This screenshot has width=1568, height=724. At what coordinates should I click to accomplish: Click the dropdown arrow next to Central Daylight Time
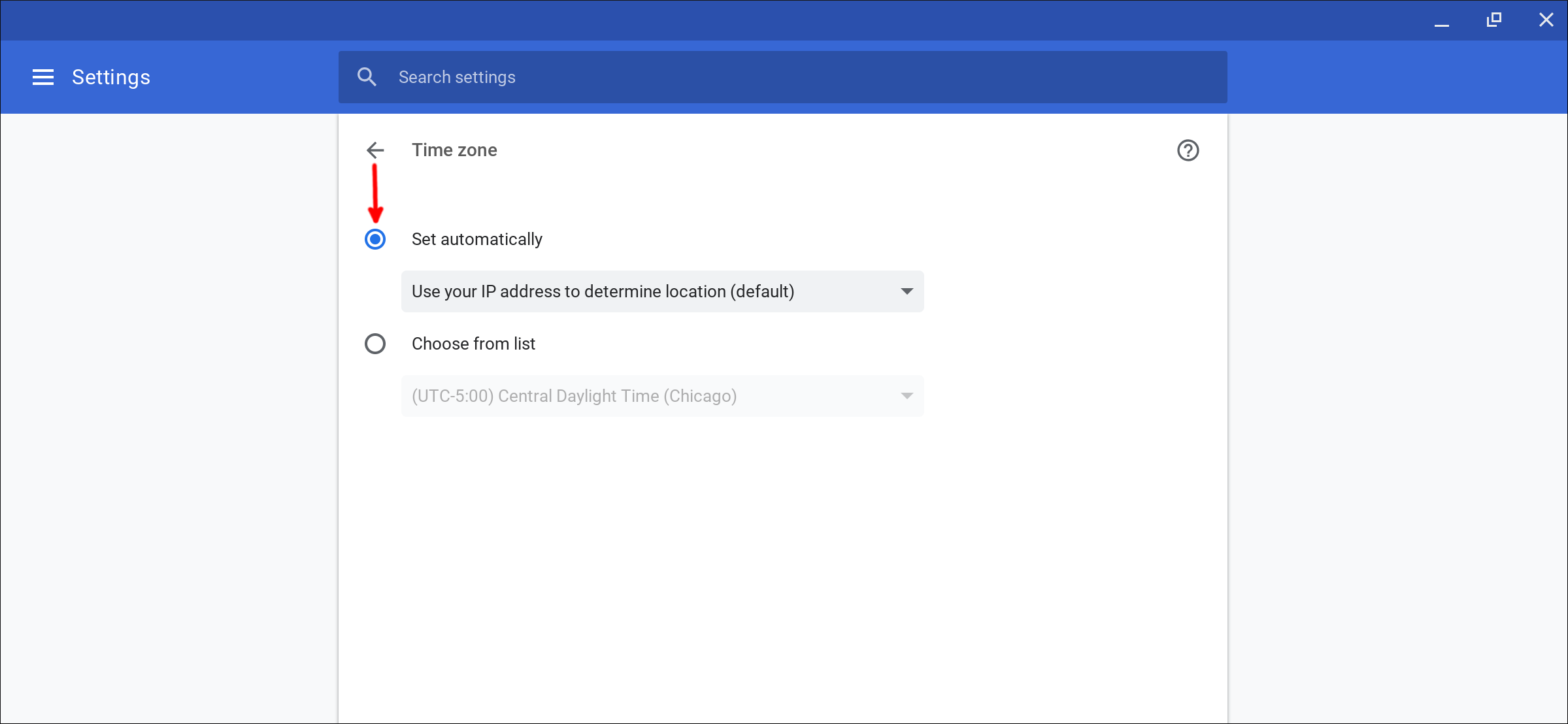(907, 396)
